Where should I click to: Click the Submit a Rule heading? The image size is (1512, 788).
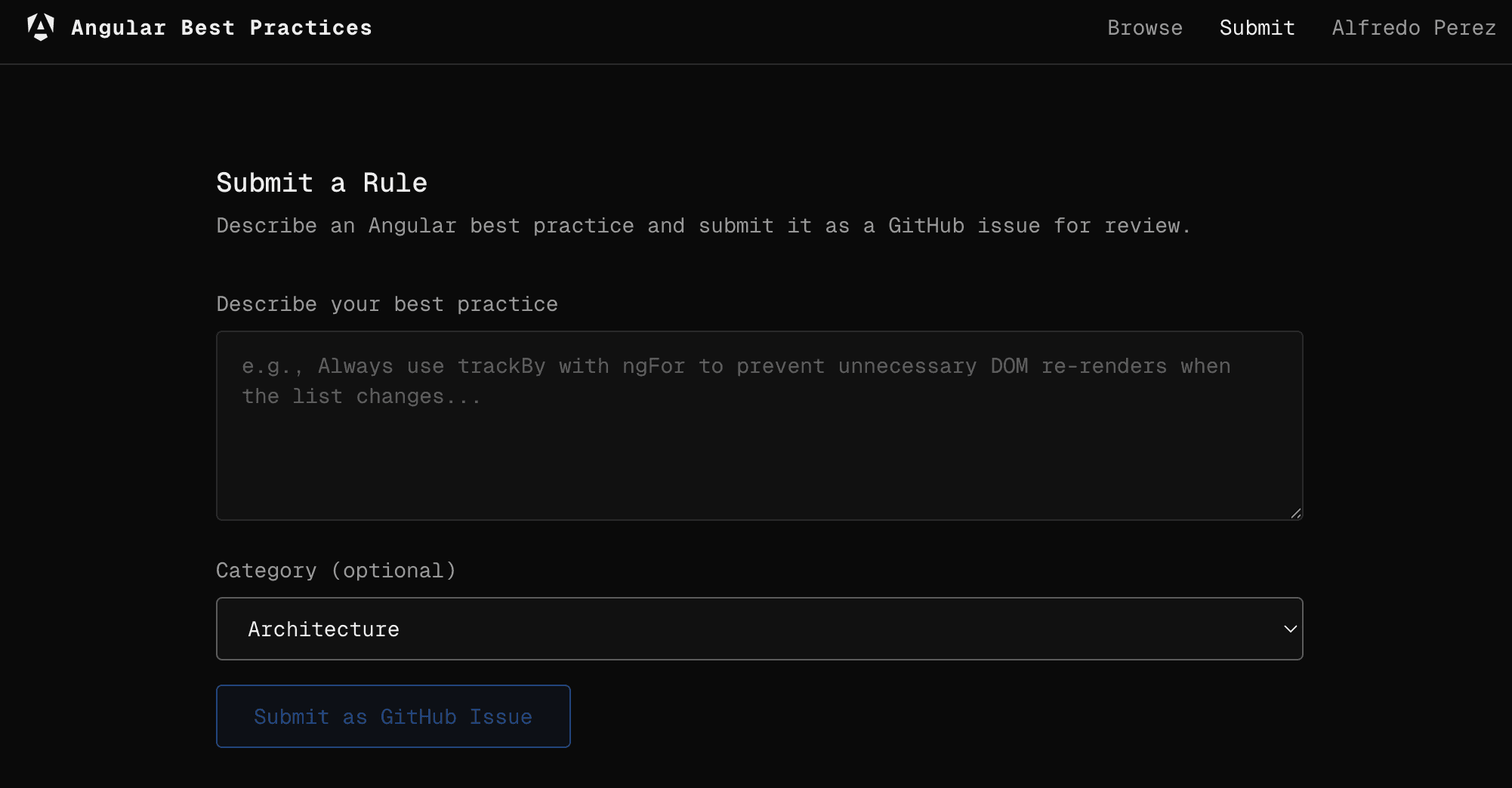click(322, 182)
